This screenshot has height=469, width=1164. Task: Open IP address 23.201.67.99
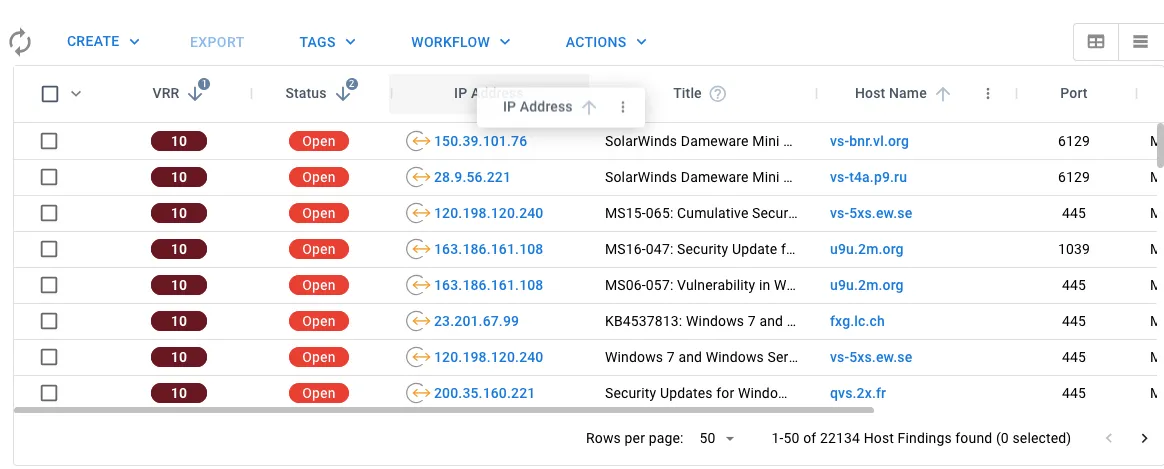pyautogui.click(x=476, y=321)
